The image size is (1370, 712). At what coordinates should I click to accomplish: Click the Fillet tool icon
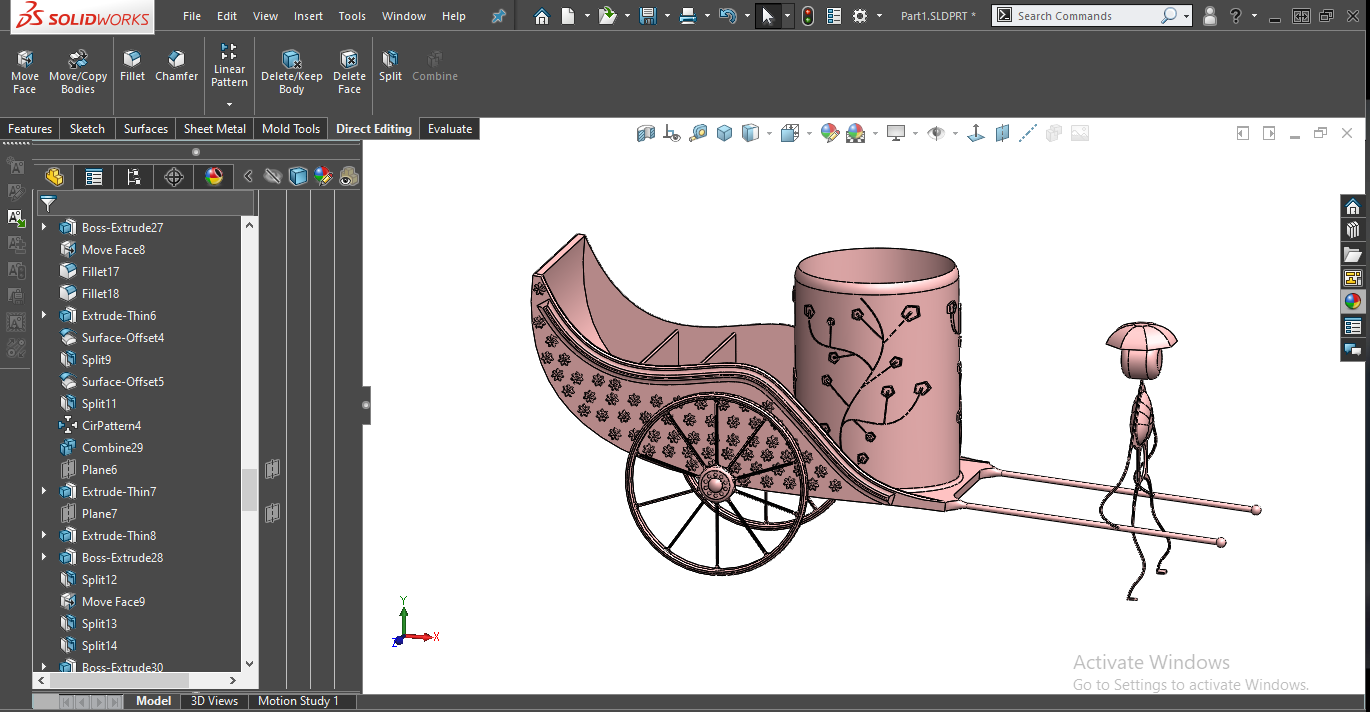pyautogui.click(x=132, y=66)
